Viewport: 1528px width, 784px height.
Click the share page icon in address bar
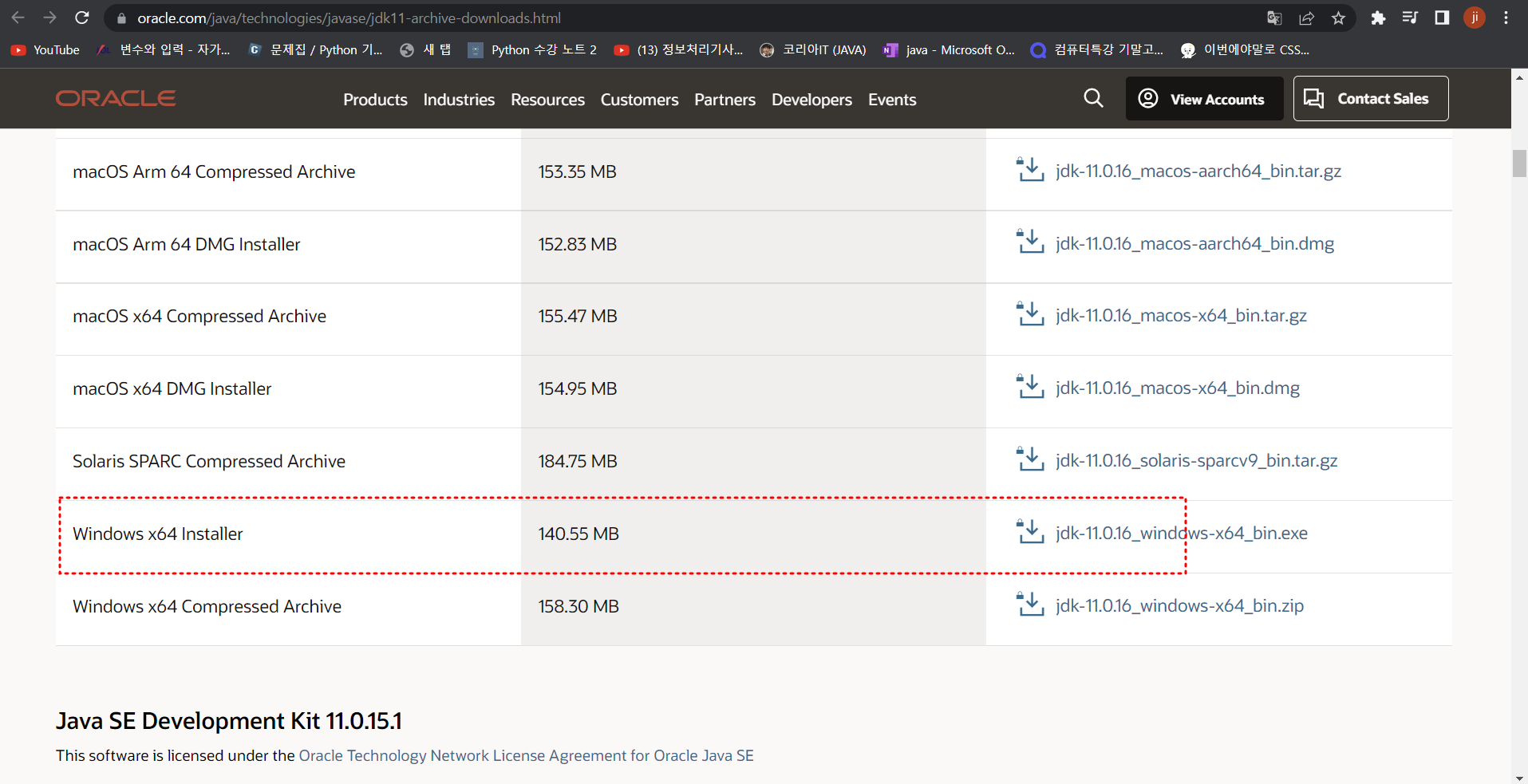click(x=1306, y=18)
